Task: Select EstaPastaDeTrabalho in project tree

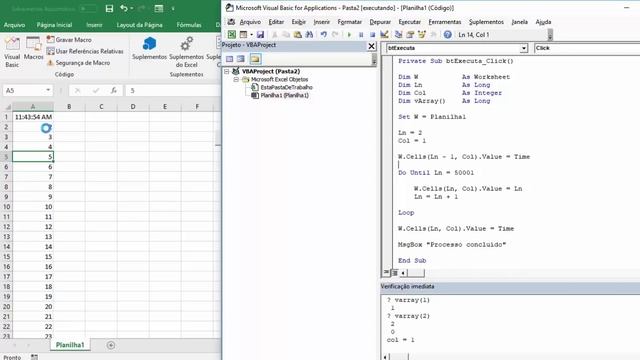Action: click(286, 87)
